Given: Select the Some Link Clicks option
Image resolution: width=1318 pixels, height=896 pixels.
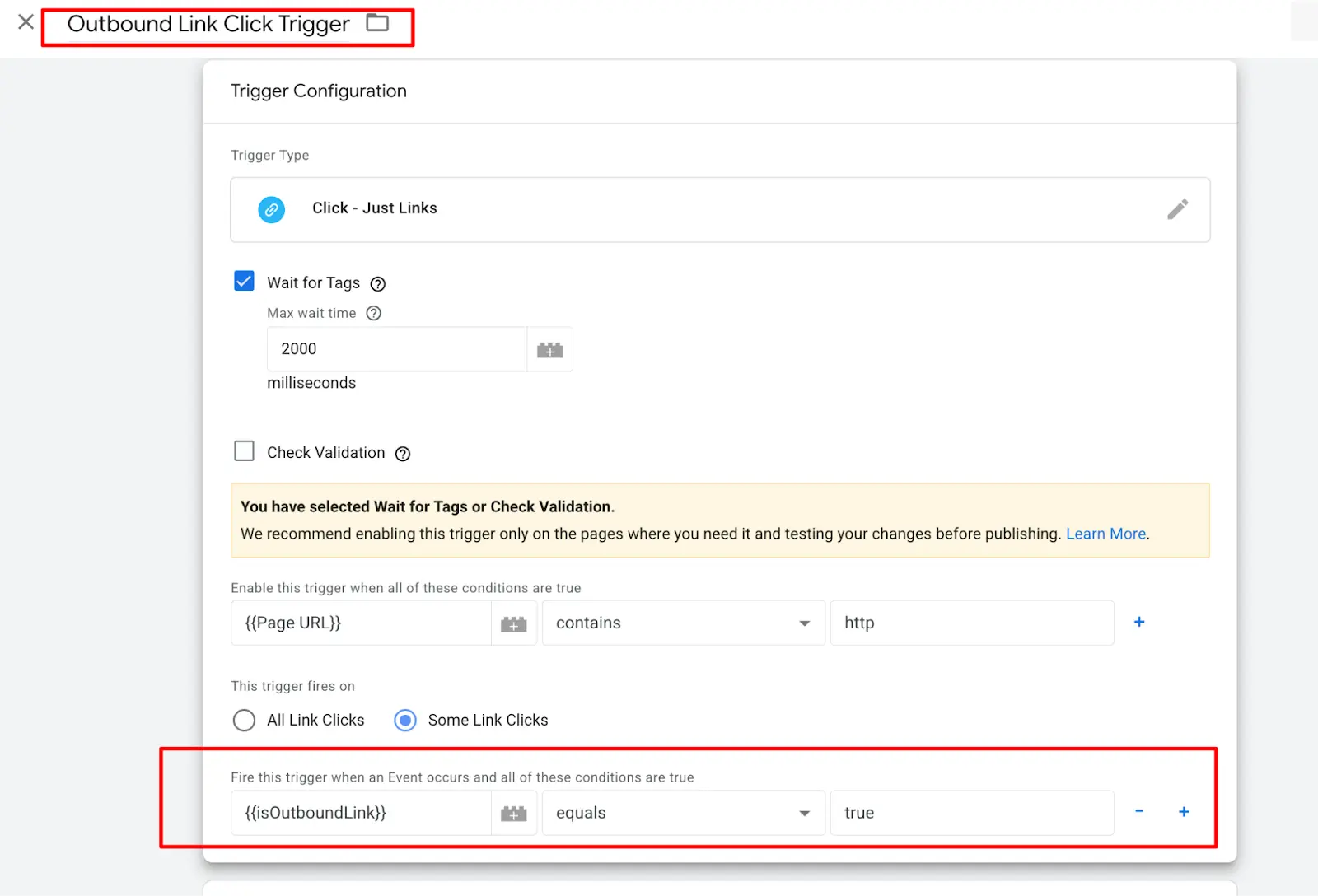Looking at the screenshot, I should tap(404, 720).
